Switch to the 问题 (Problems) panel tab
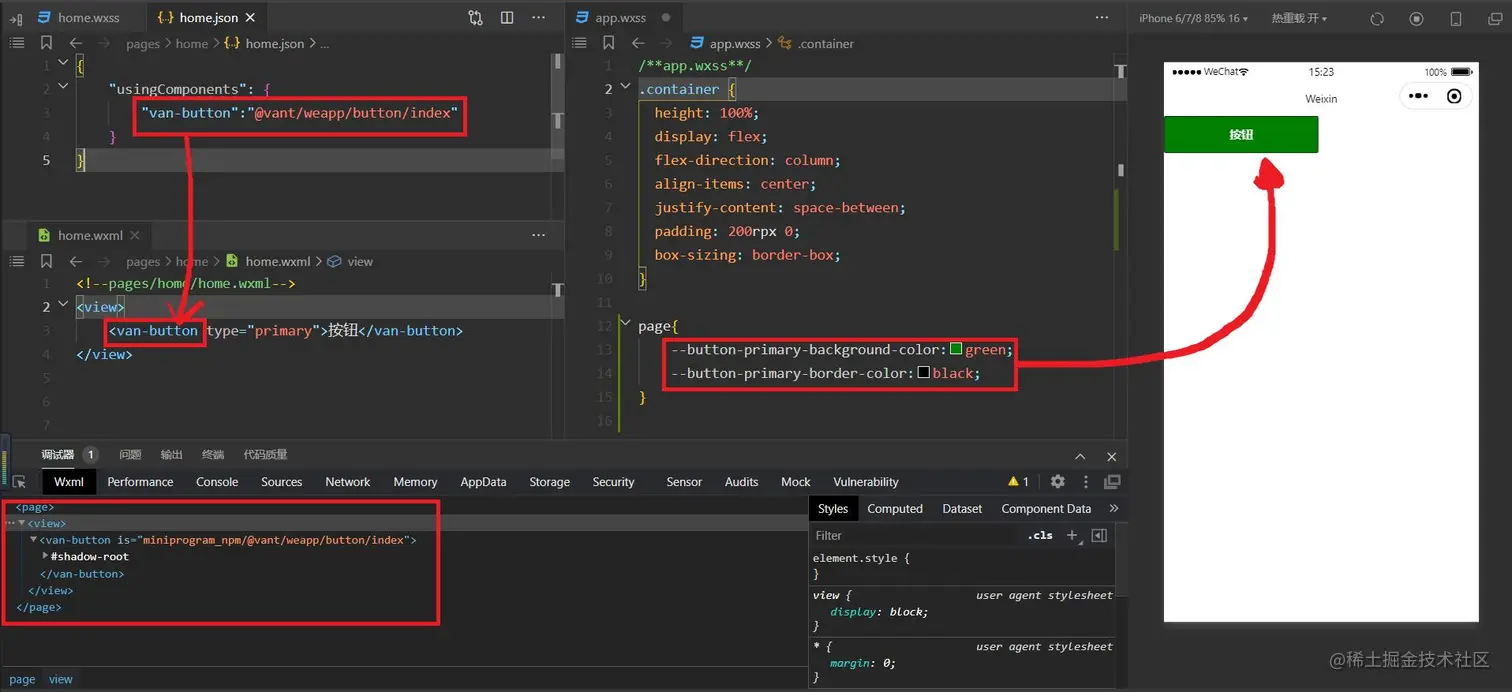Image resolution: width=1512 pixels, height=692 pixels. click(x=130, y=455)
